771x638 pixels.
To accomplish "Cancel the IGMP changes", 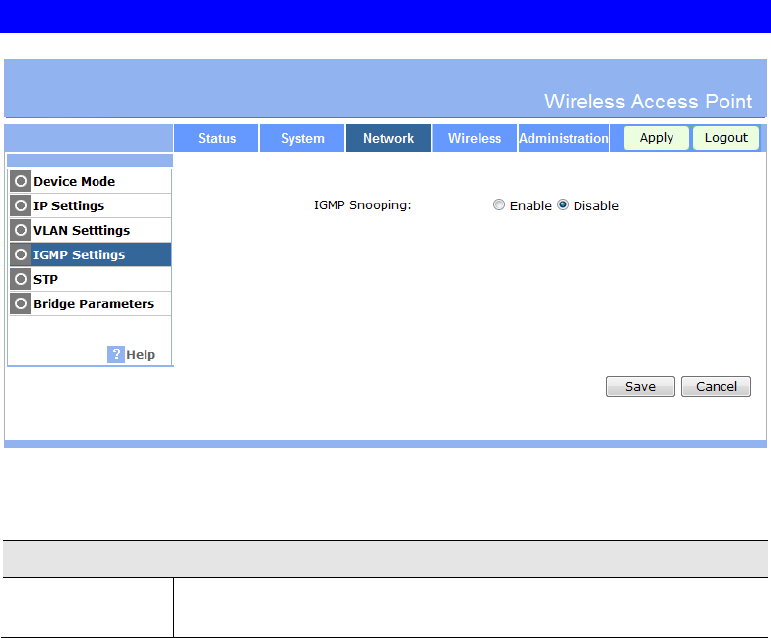I will (716, 386).
